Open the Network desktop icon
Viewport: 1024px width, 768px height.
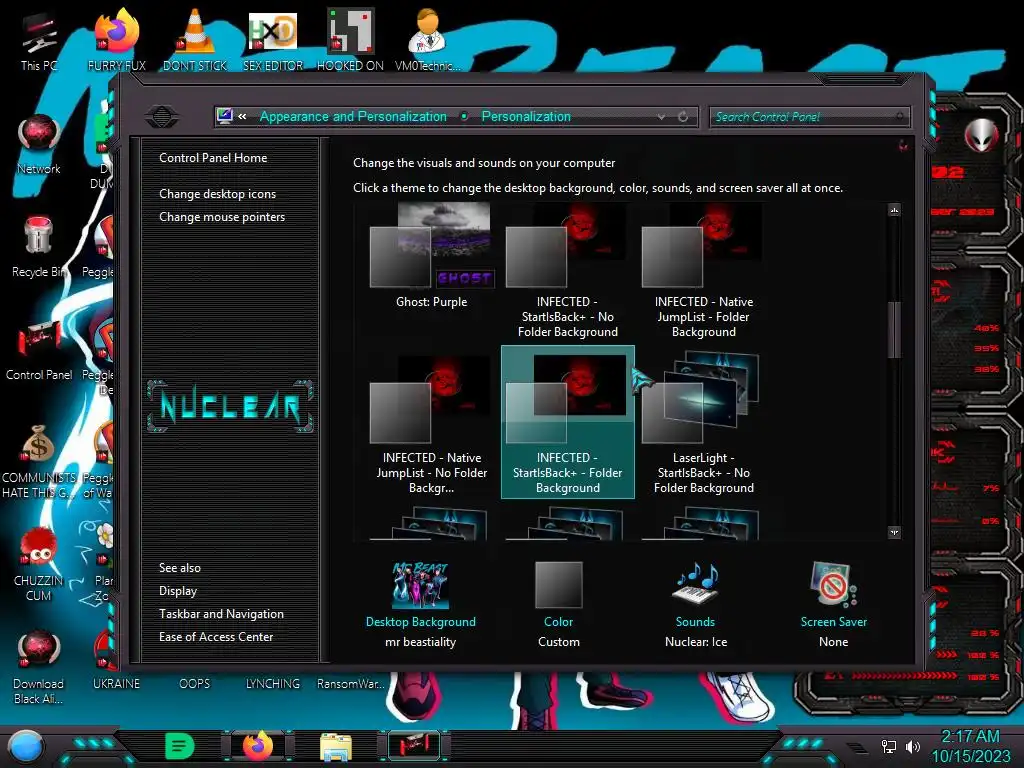tap(39, 144)
